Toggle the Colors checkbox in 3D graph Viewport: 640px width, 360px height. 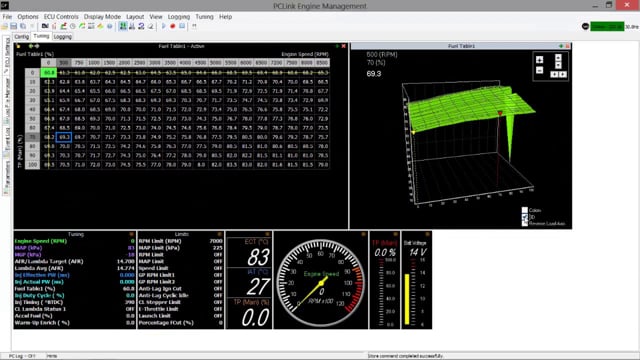coord(524,210)
